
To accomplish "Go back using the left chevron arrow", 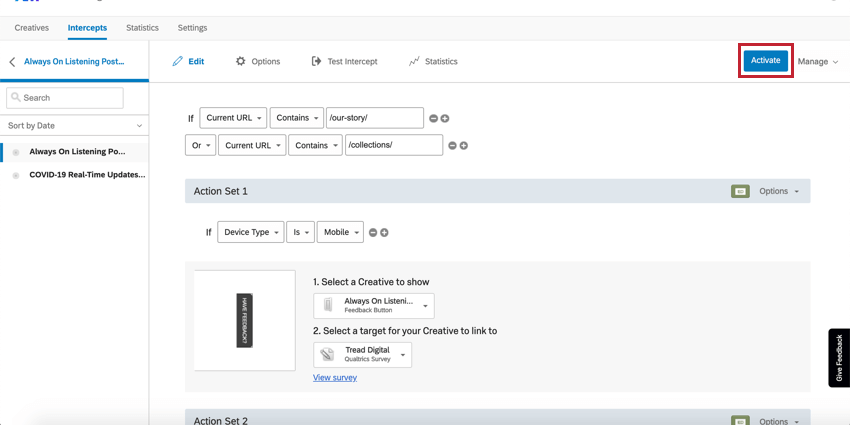I will [x=12, y=62].
